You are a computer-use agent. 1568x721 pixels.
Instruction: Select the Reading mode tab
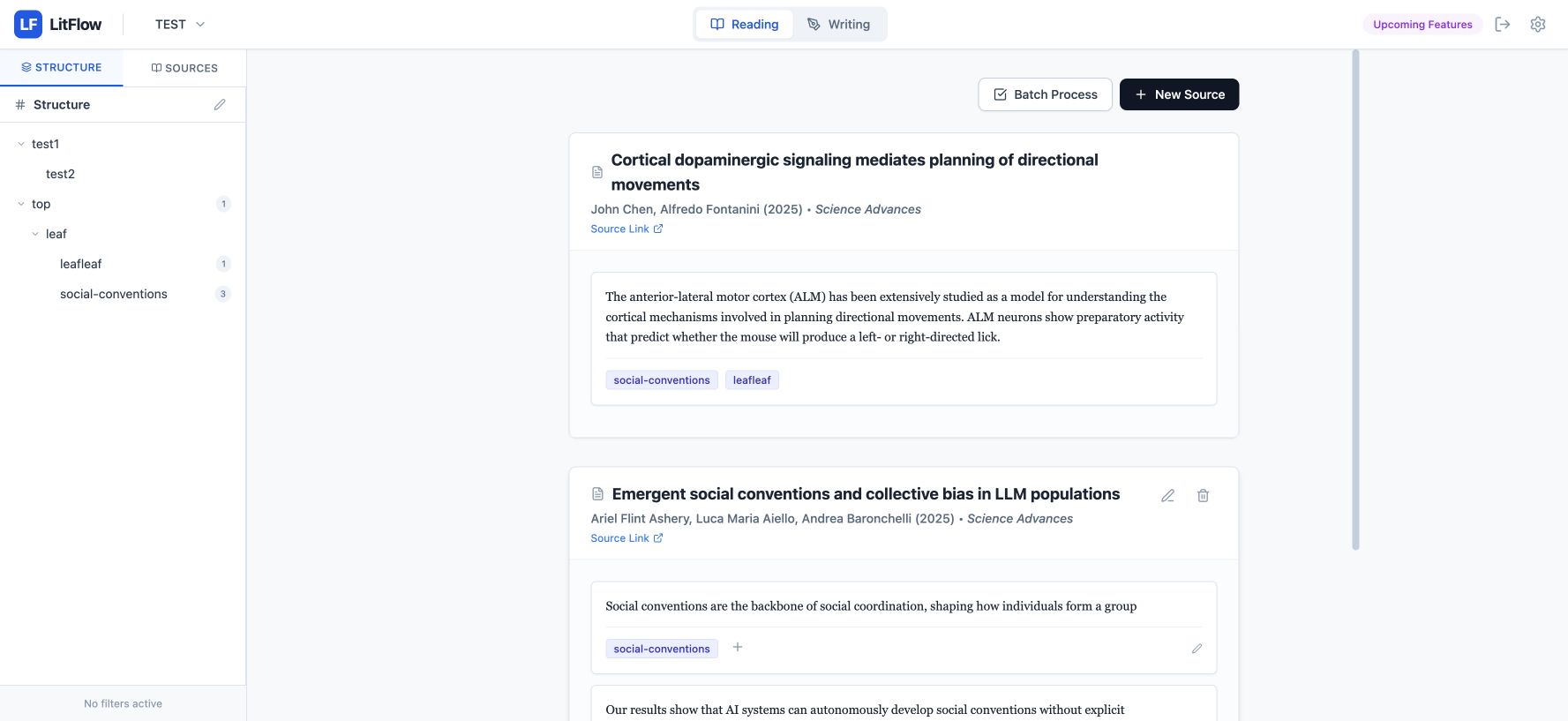(745, 25)
